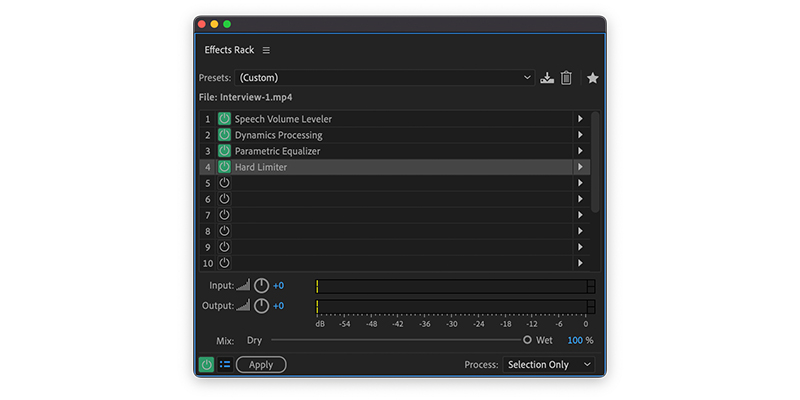The height and width of the screenshot is (400, 800).
Task: Select empty effect slot 5
Action: point(394,183)
